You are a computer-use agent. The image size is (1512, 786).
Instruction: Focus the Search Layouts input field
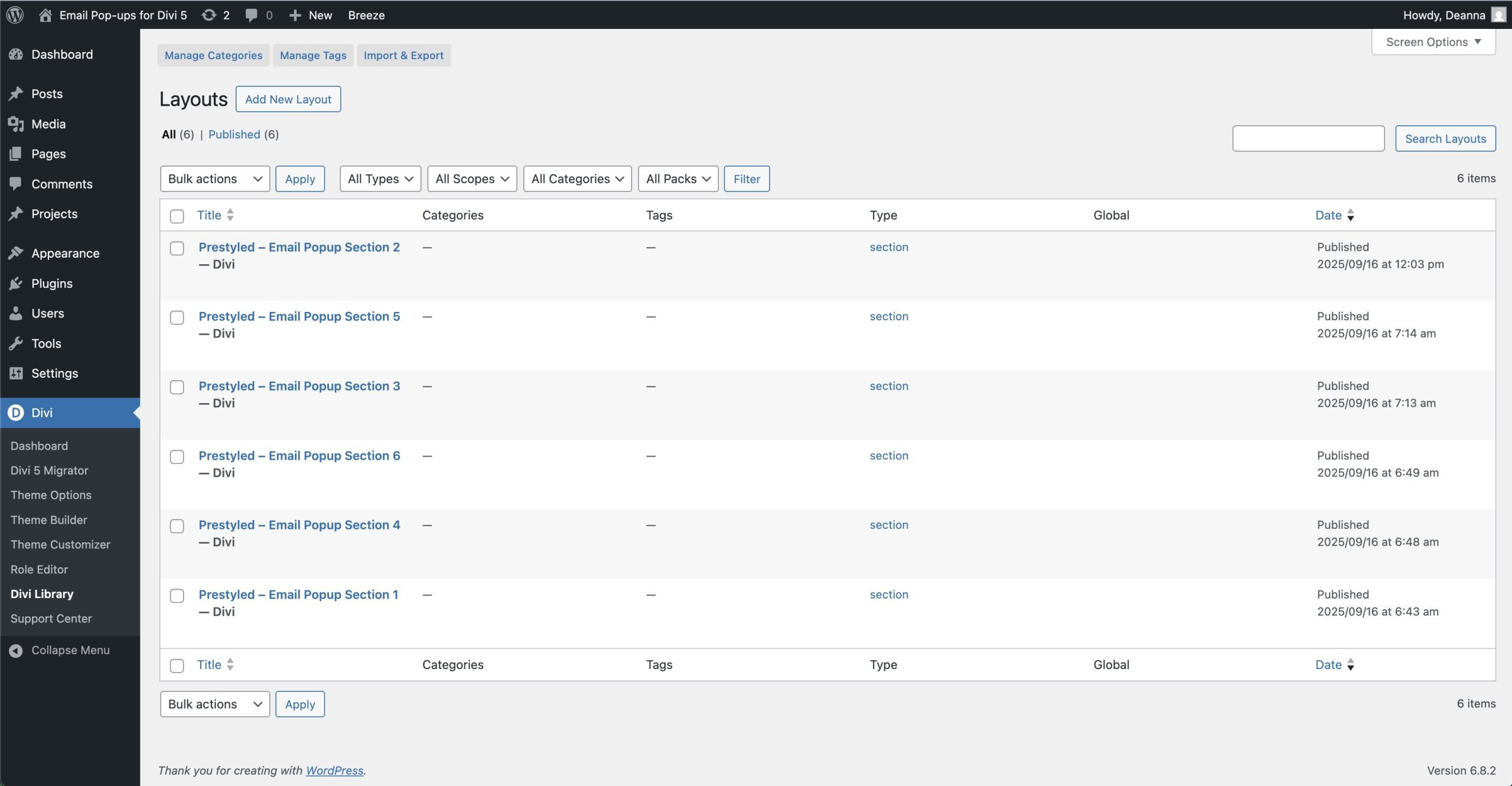point(1308,139)
